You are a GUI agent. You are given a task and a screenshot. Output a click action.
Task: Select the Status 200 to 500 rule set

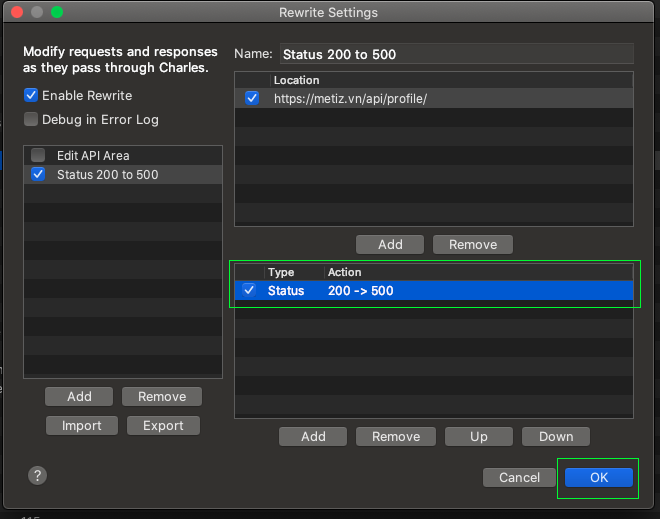[x=123, y=174]
